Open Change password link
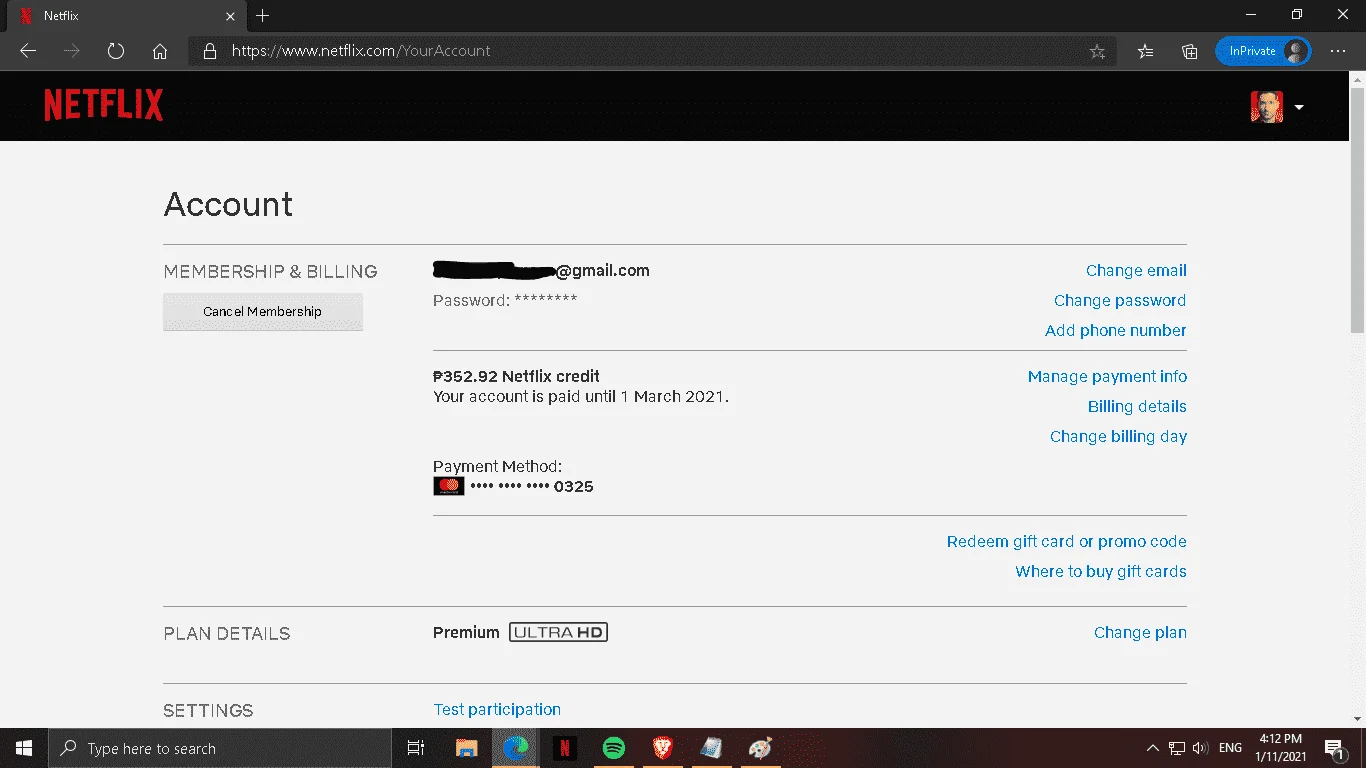Image resolution: width=1366 pixels, height=768 pixels. 1120,300
